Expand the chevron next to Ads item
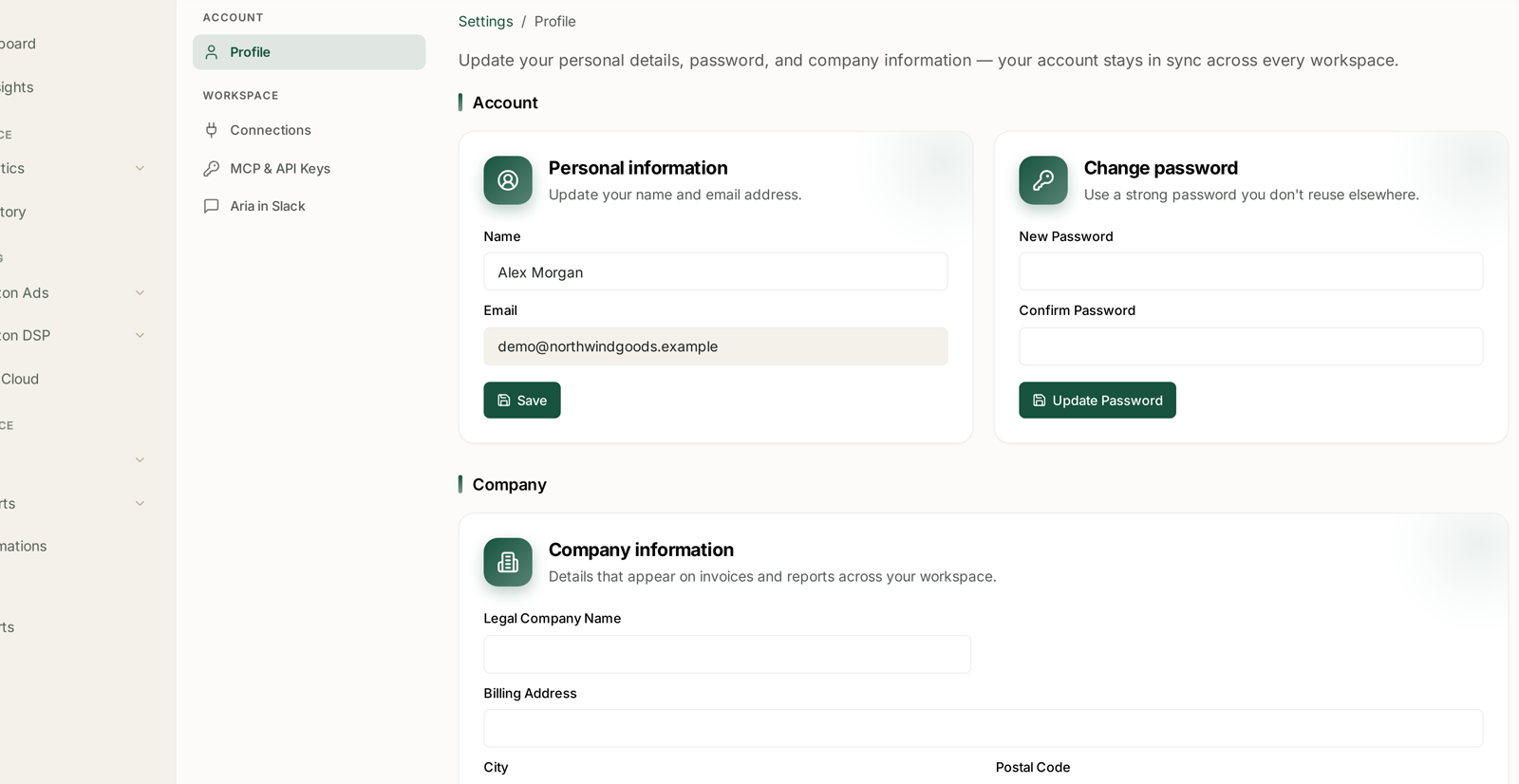Viewport: 1519px width, 784px height. (x=140, y=292)
